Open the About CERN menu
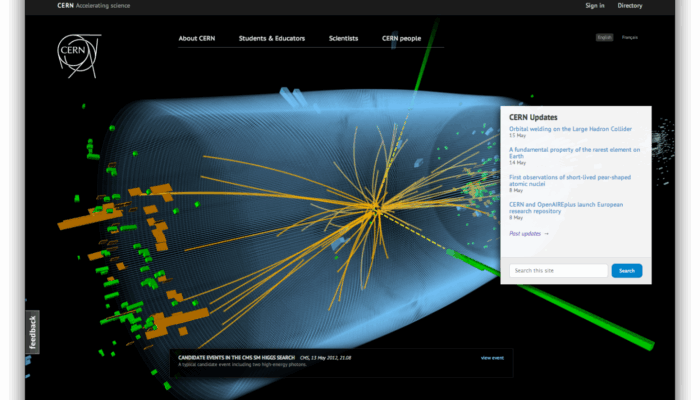The height and width of the screenshot is (400, 700). [x=197, y=38]
